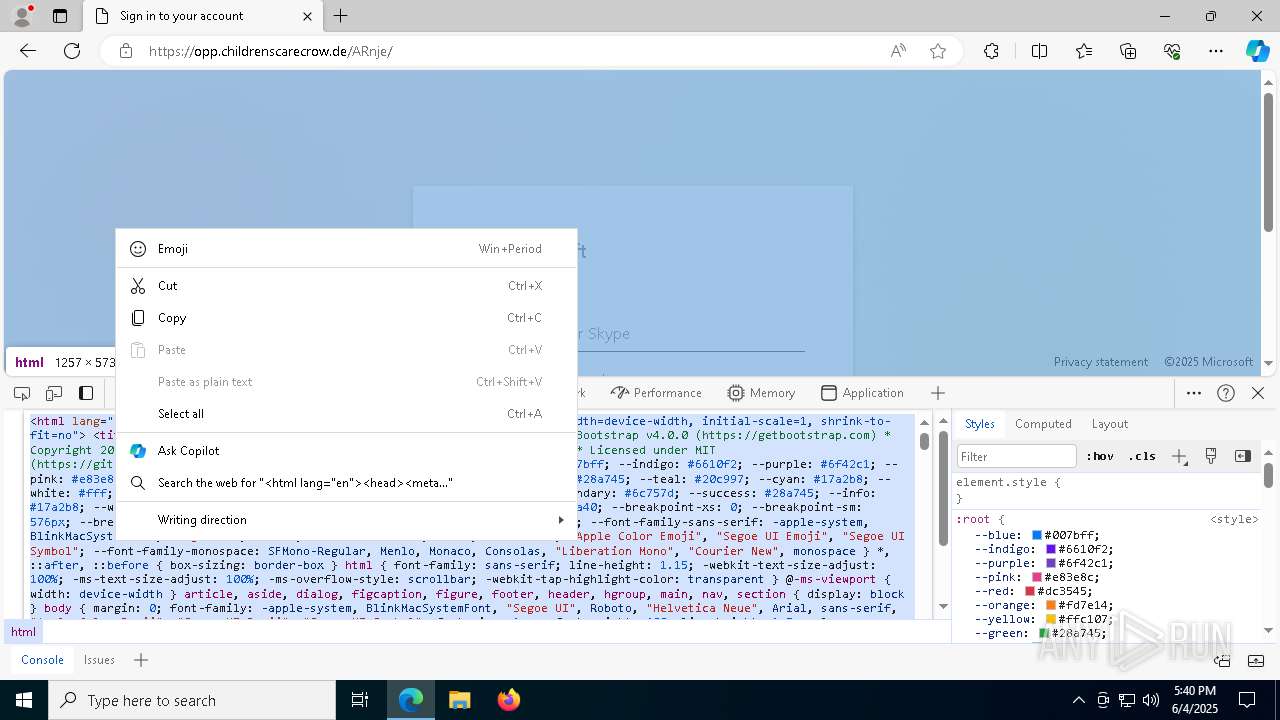Click the --indigo color swatch
The height and width of the screenshot is (720, 1280).
tap(1051, 549)
